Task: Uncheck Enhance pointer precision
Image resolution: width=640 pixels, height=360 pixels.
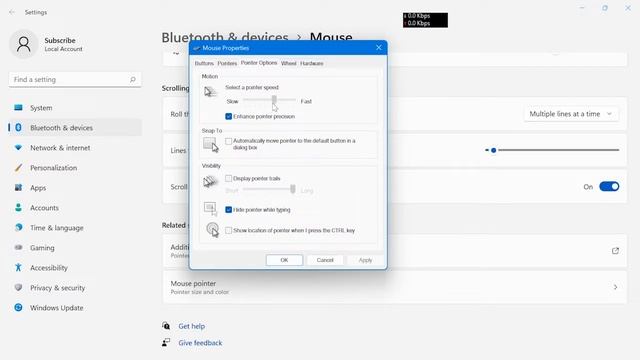Action: click(229, 116)
